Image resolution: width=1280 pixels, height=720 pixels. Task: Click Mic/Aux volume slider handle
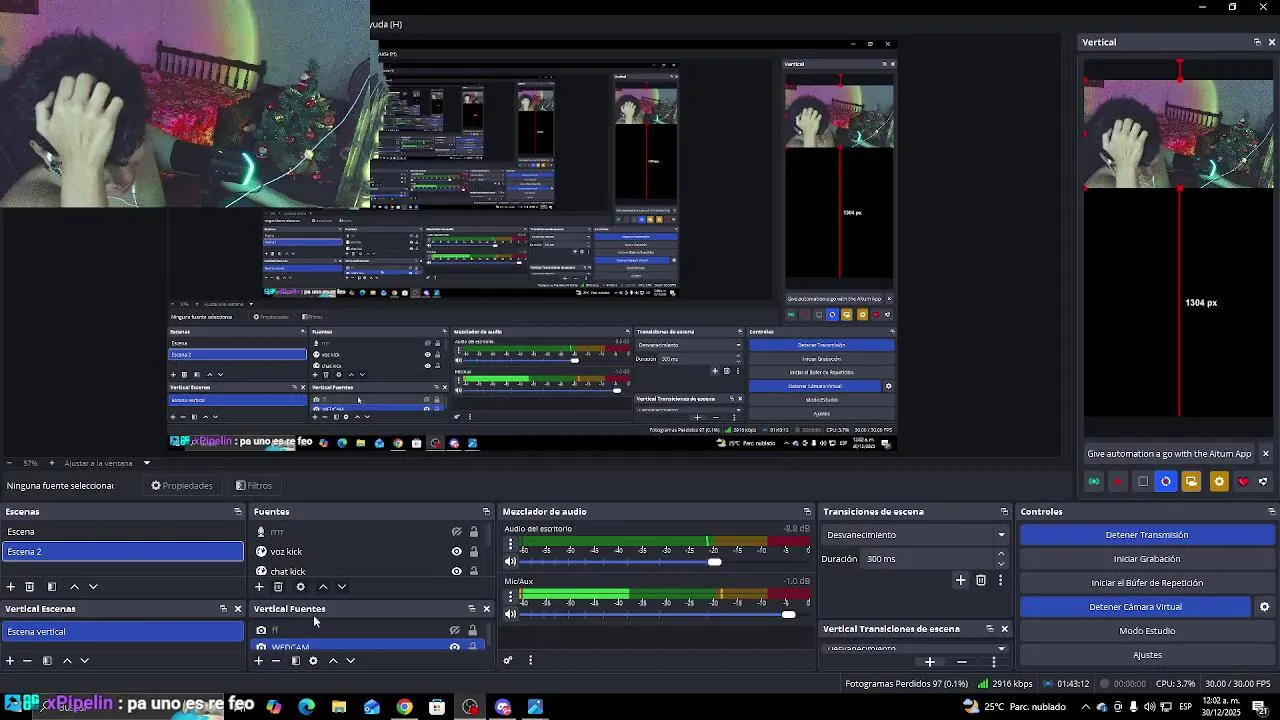click(788, 614)
